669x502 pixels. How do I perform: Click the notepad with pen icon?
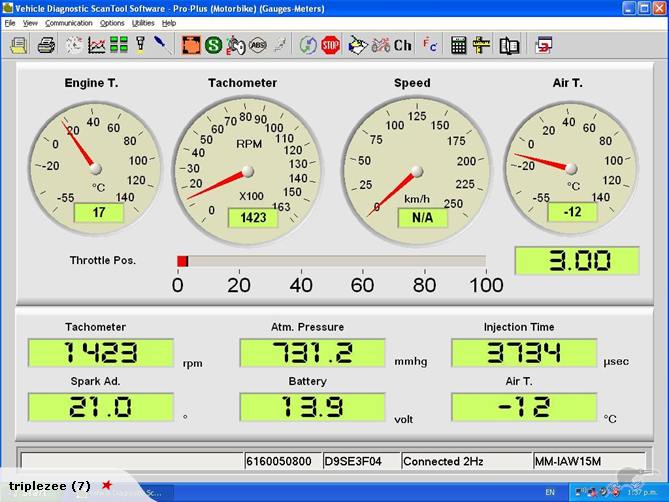(358, 45)
